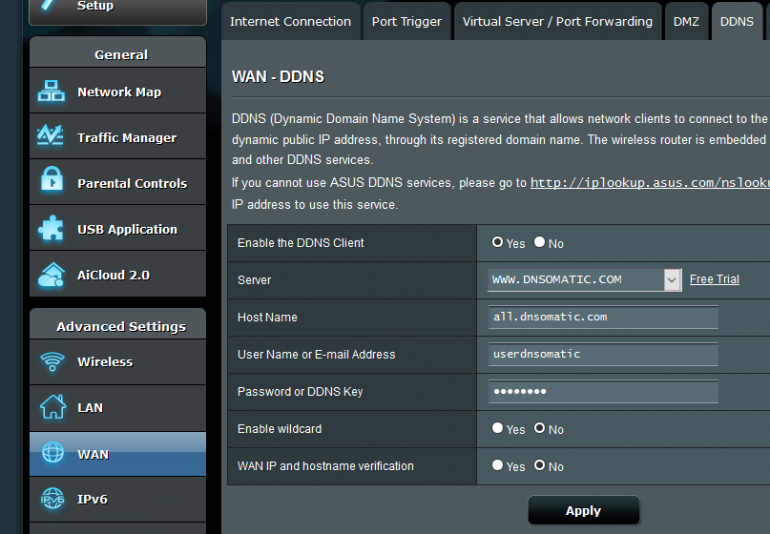The height and width of the screenshot is (534, 770).
Task: Open USB Application menu label
Action: coord(127,229)
